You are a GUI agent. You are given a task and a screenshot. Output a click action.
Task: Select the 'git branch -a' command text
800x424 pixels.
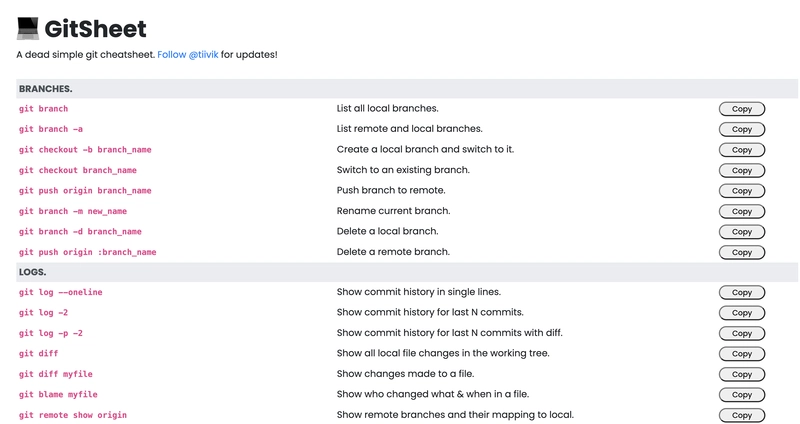click(x=51, y=129)
